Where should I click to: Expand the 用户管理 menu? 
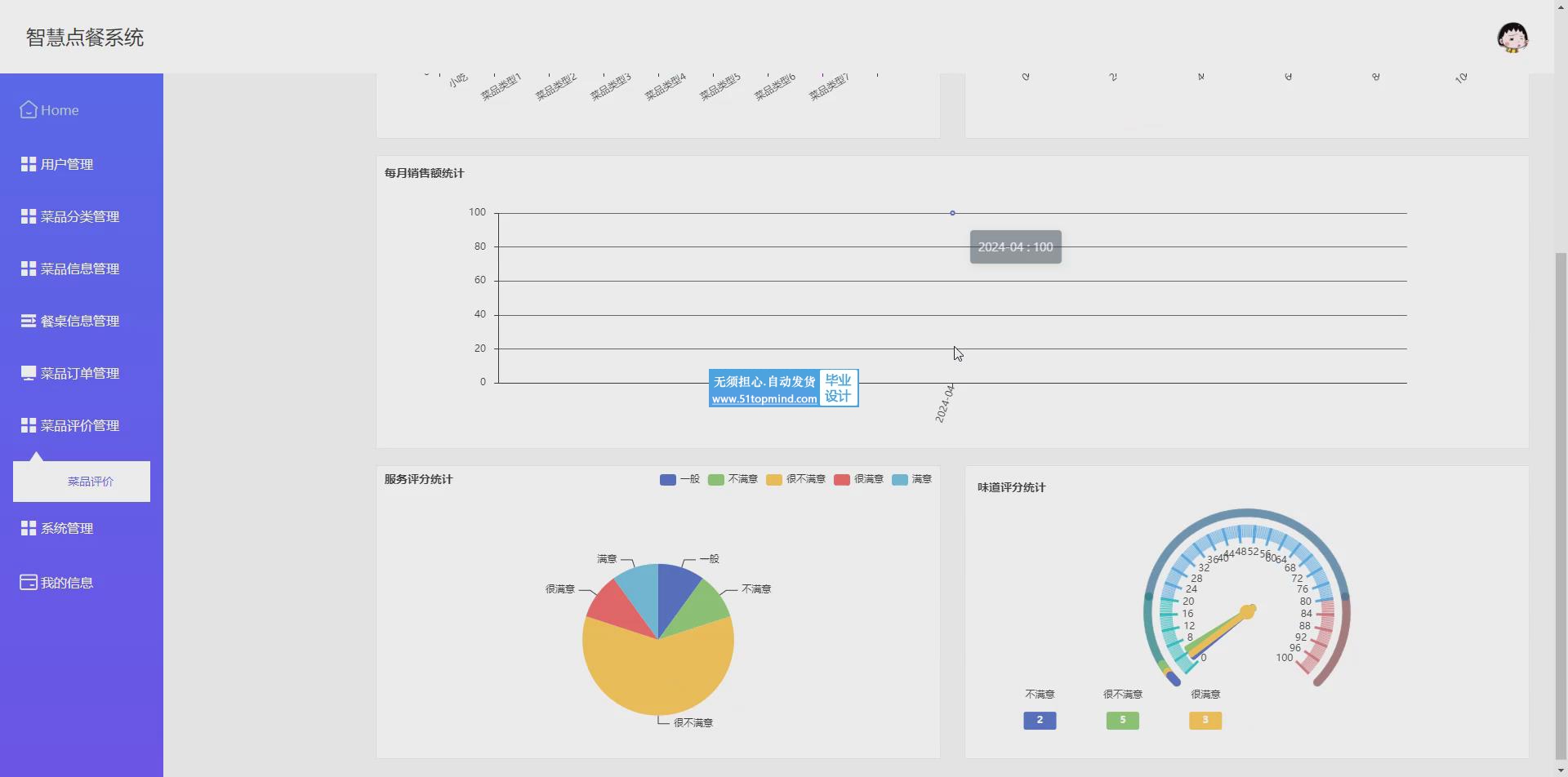click(82, 164)
